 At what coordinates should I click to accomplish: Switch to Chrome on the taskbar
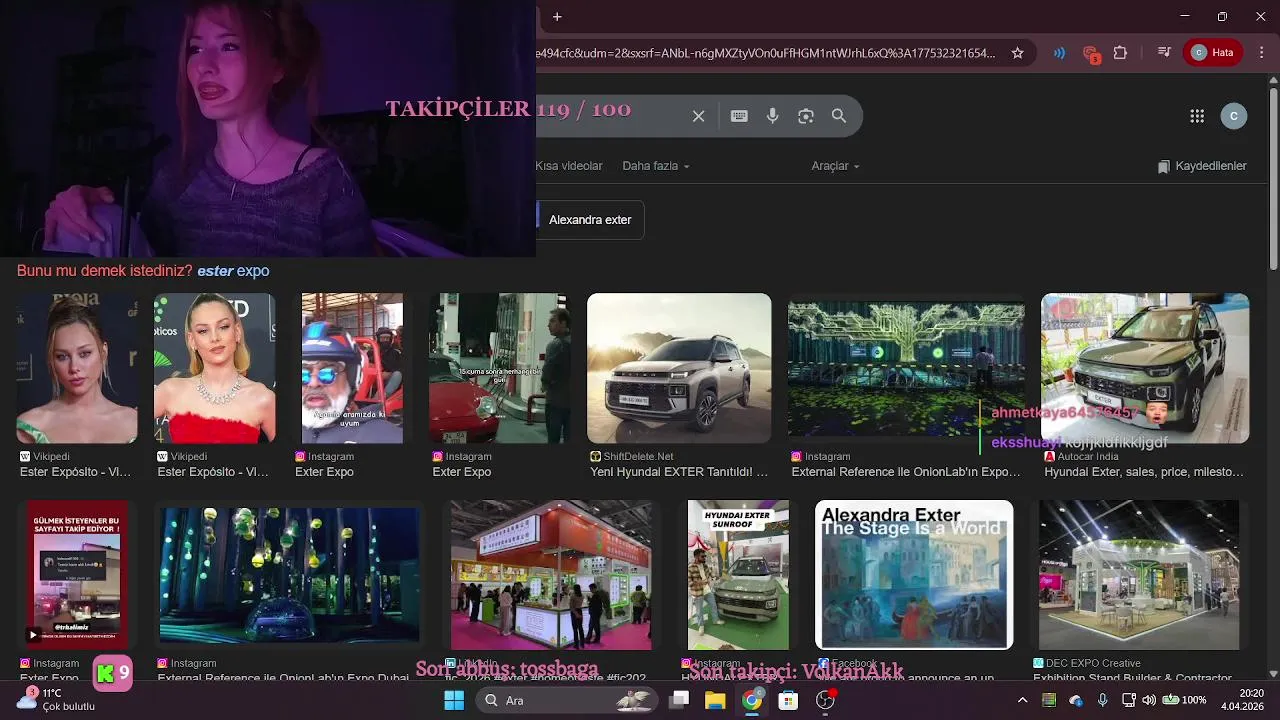click(x=752, y=700)
